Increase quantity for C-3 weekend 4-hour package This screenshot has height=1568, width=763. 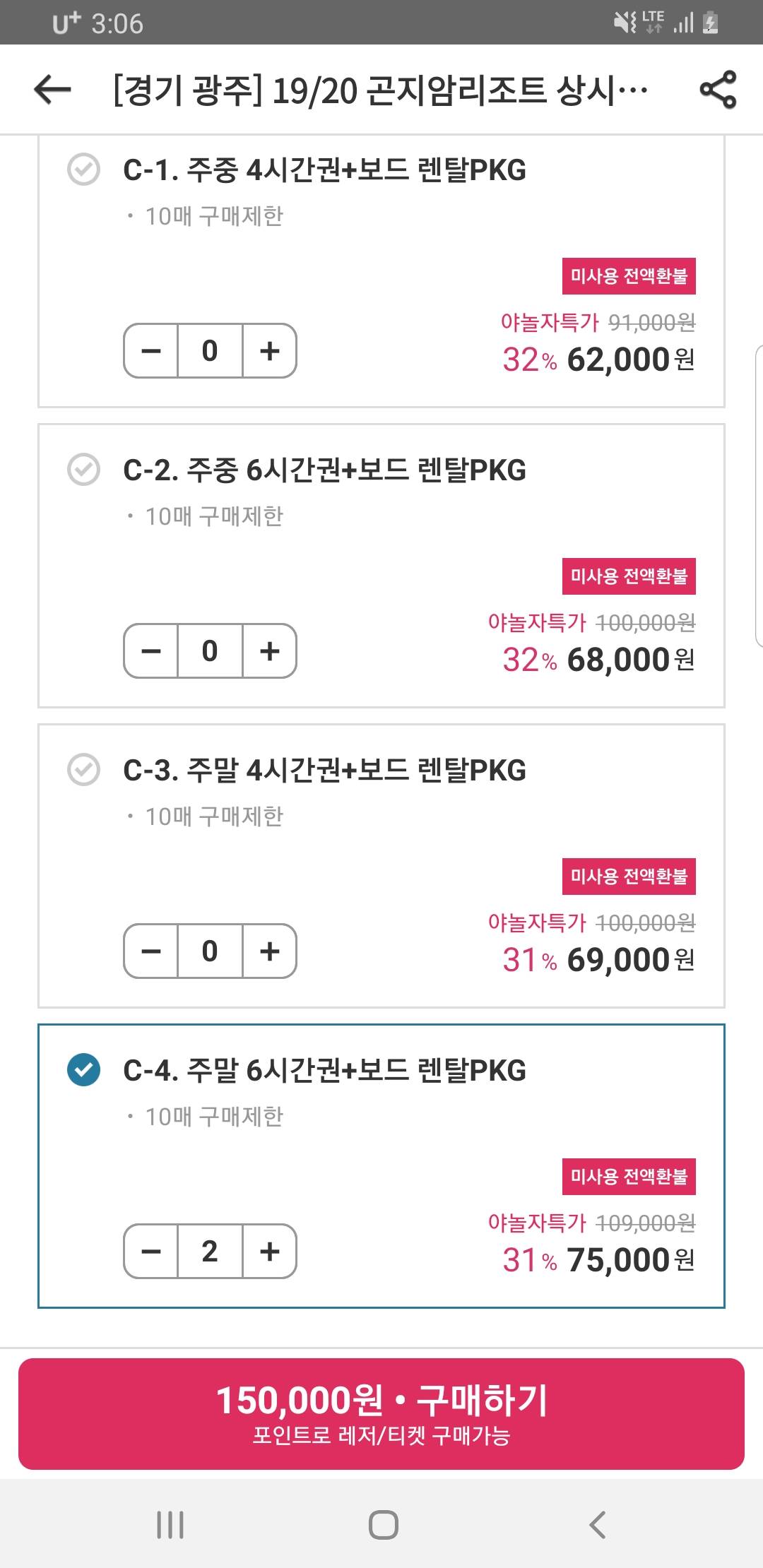(x=269, y=951)
